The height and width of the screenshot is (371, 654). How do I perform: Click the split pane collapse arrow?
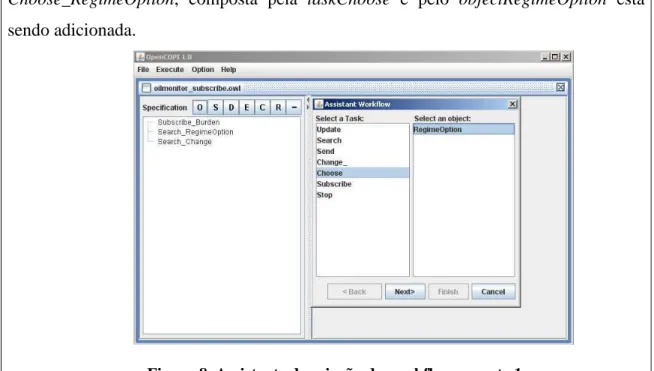[308, 100]
